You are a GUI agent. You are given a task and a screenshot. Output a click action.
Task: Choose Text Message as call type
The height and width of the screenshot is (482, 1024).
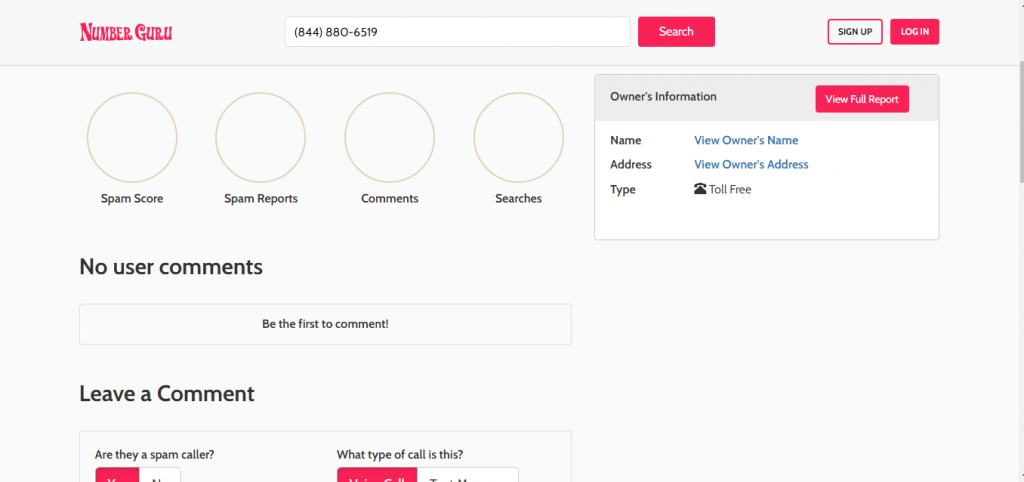coord(467,475)
